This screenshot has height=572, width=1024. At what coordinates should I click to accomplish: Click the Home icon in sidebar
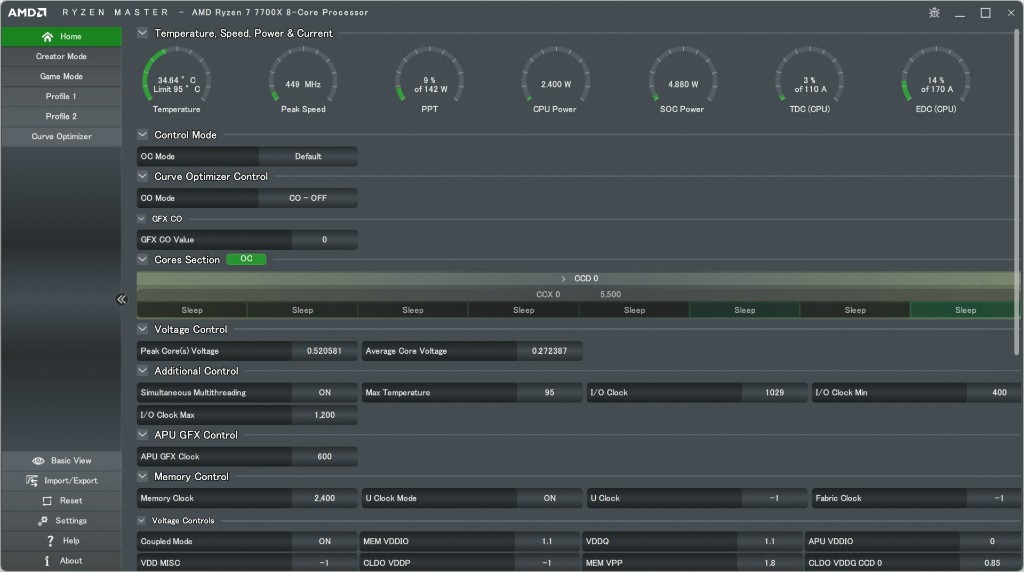(x=47, y=37)
